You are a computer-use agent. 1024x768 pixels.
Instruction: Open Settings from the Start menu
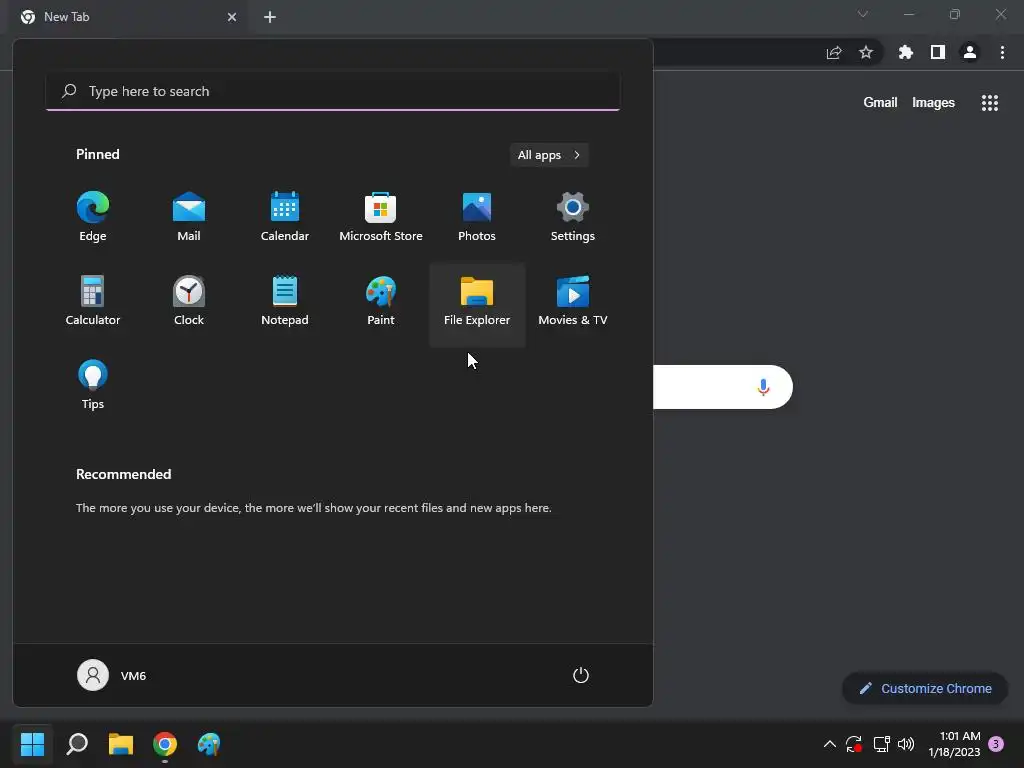point(573,217)
